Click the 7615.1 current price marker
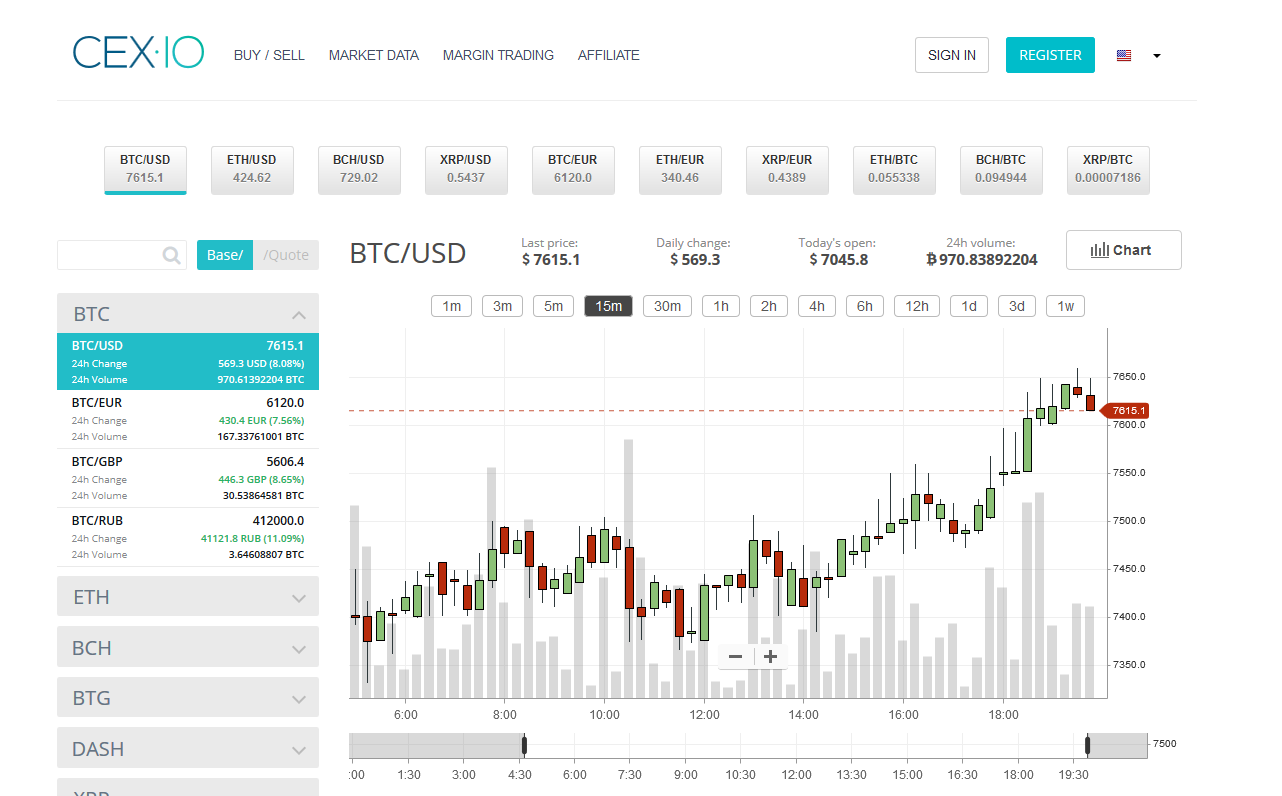 coord(1126,411)
